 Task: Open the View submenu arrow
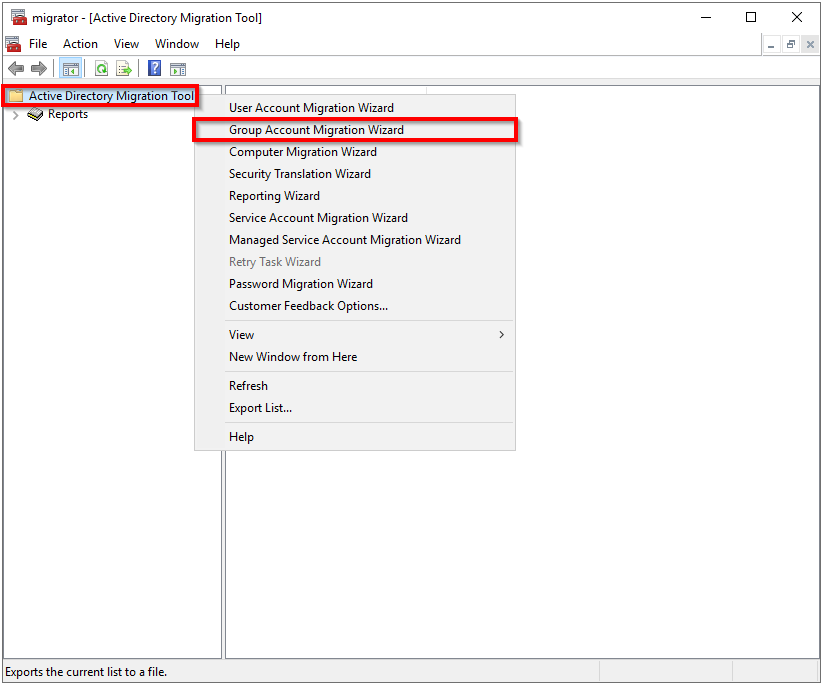502,335
